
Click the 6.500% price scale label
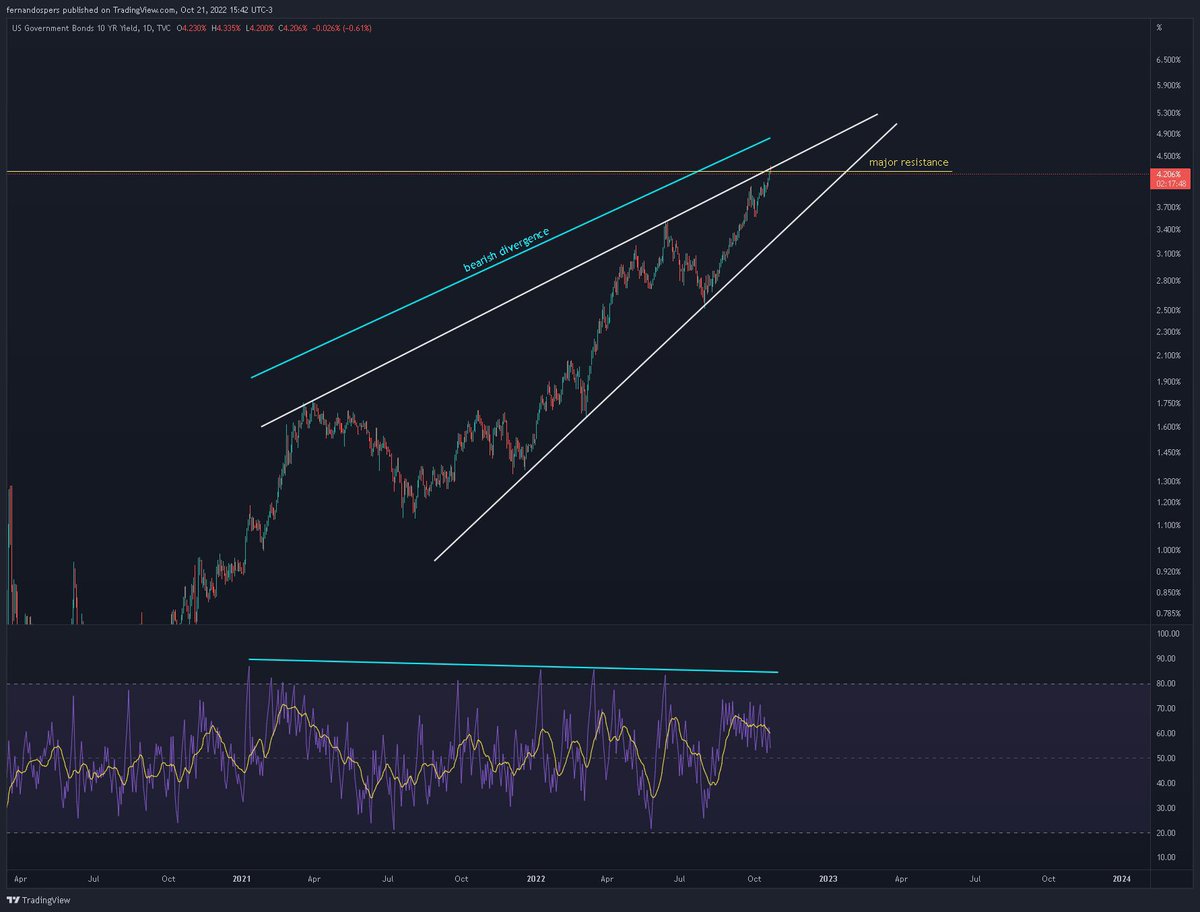coord(1168,60)
